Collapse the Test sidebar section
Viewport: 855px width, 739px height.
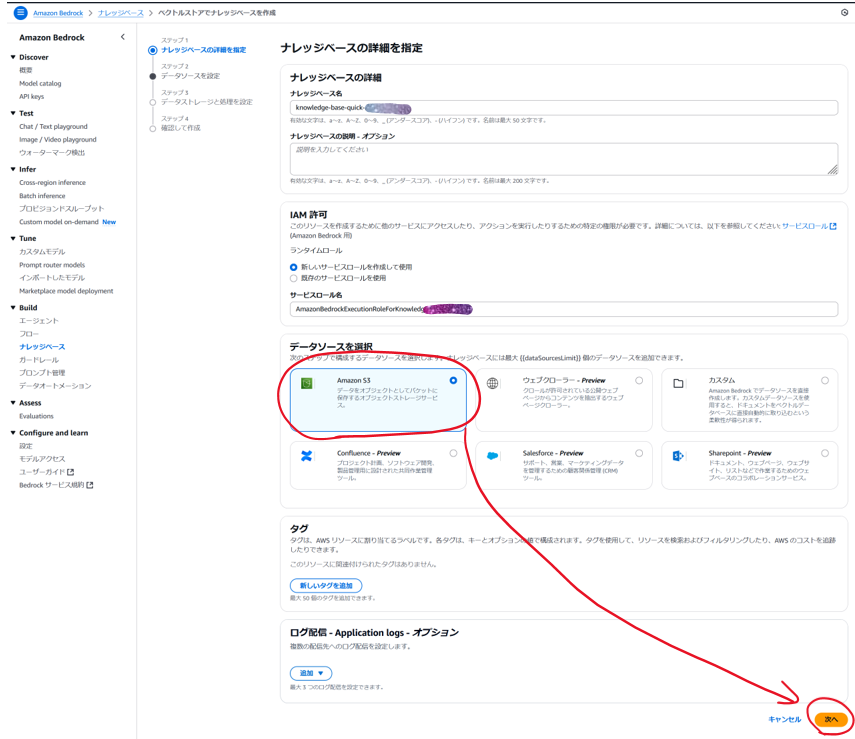tap(13, 113)
